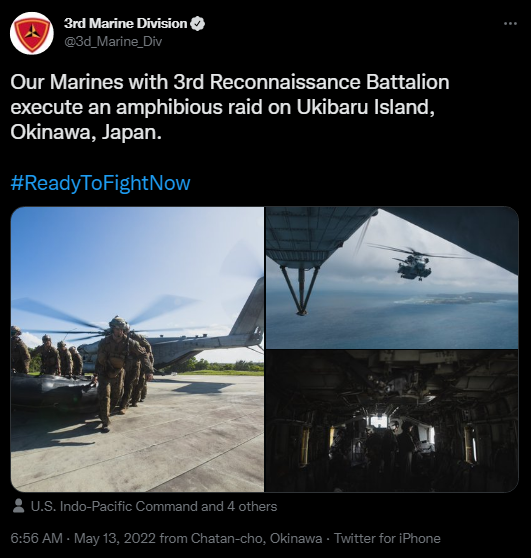531x558 pixels.
Task: Visit the @3d_Marine_Div handle link
Action: point(113,42)
